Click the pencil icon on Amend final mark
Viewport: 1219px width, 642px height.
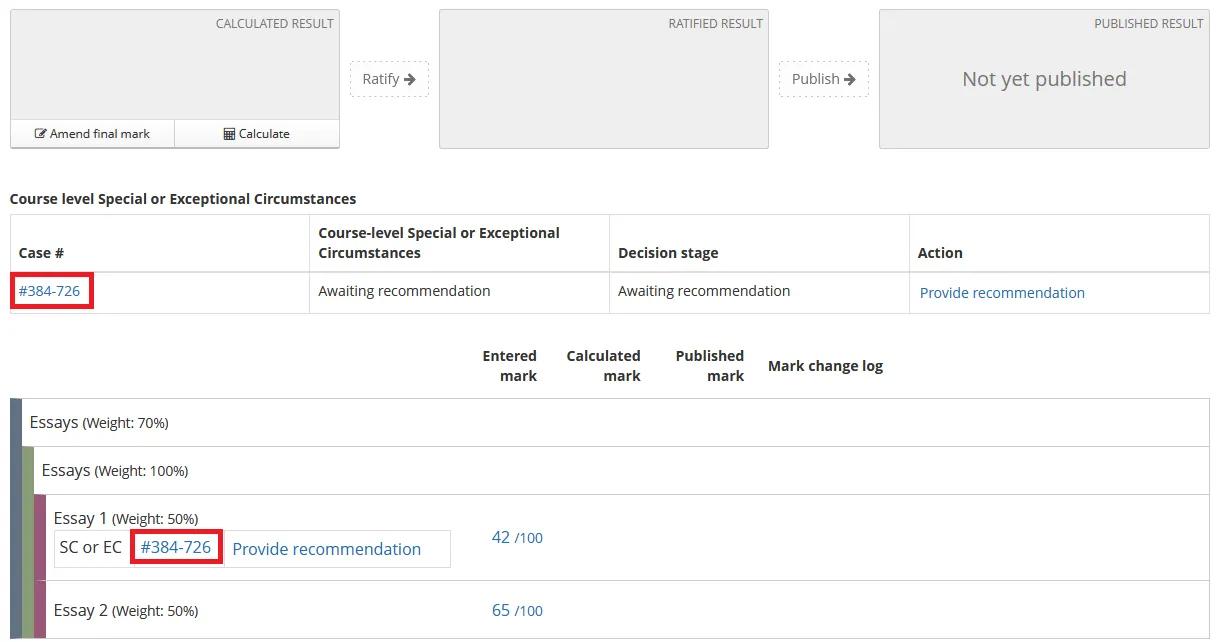[41, 134]
